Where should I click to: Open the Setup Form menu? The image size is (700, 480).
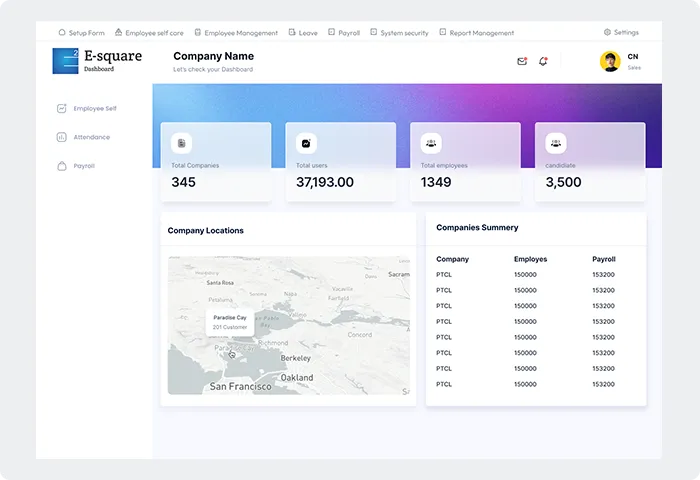tap(82, 33)
